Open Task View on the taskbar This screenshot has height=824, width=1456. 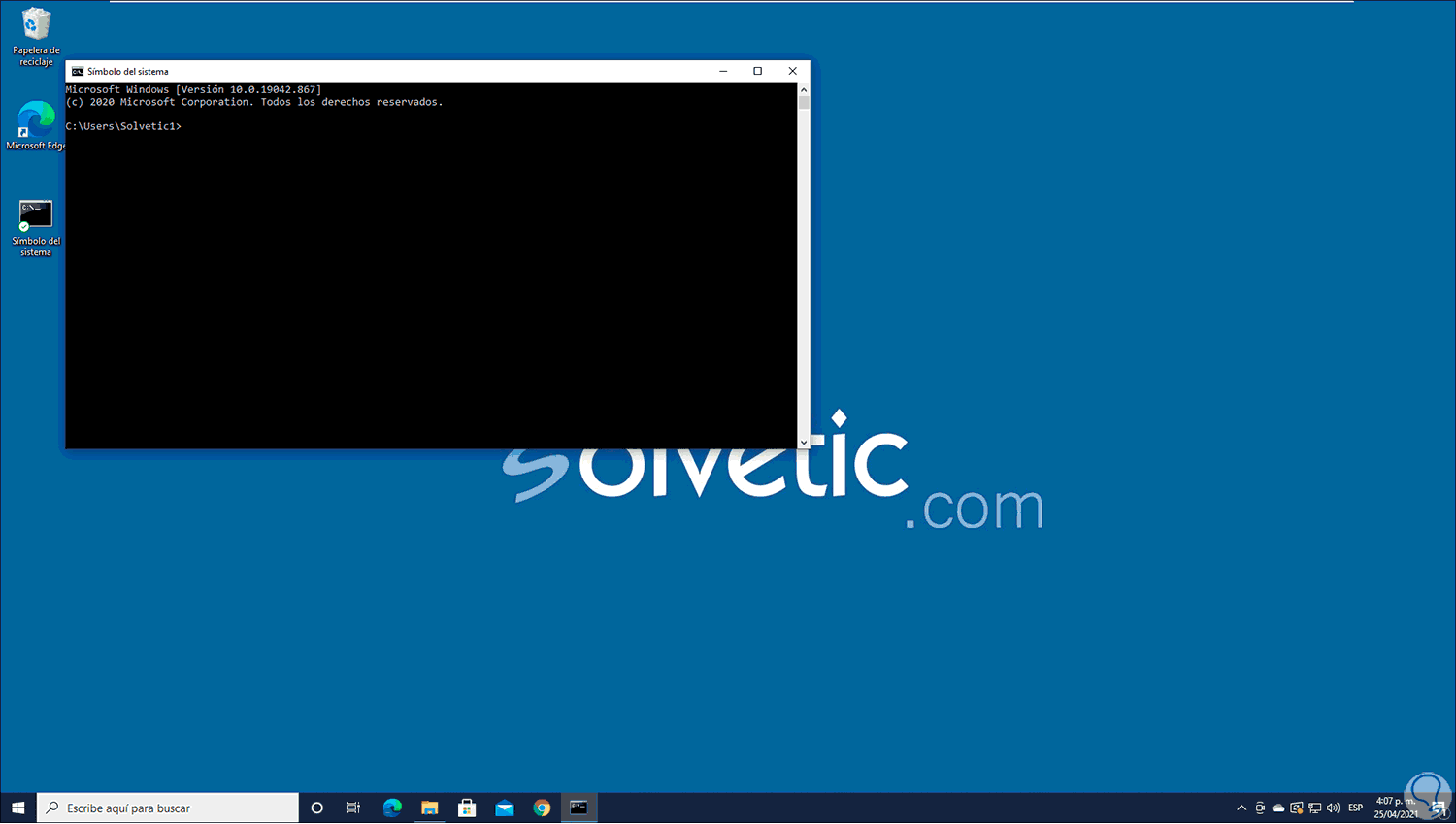pyautogui.click(x=353, y=808)
